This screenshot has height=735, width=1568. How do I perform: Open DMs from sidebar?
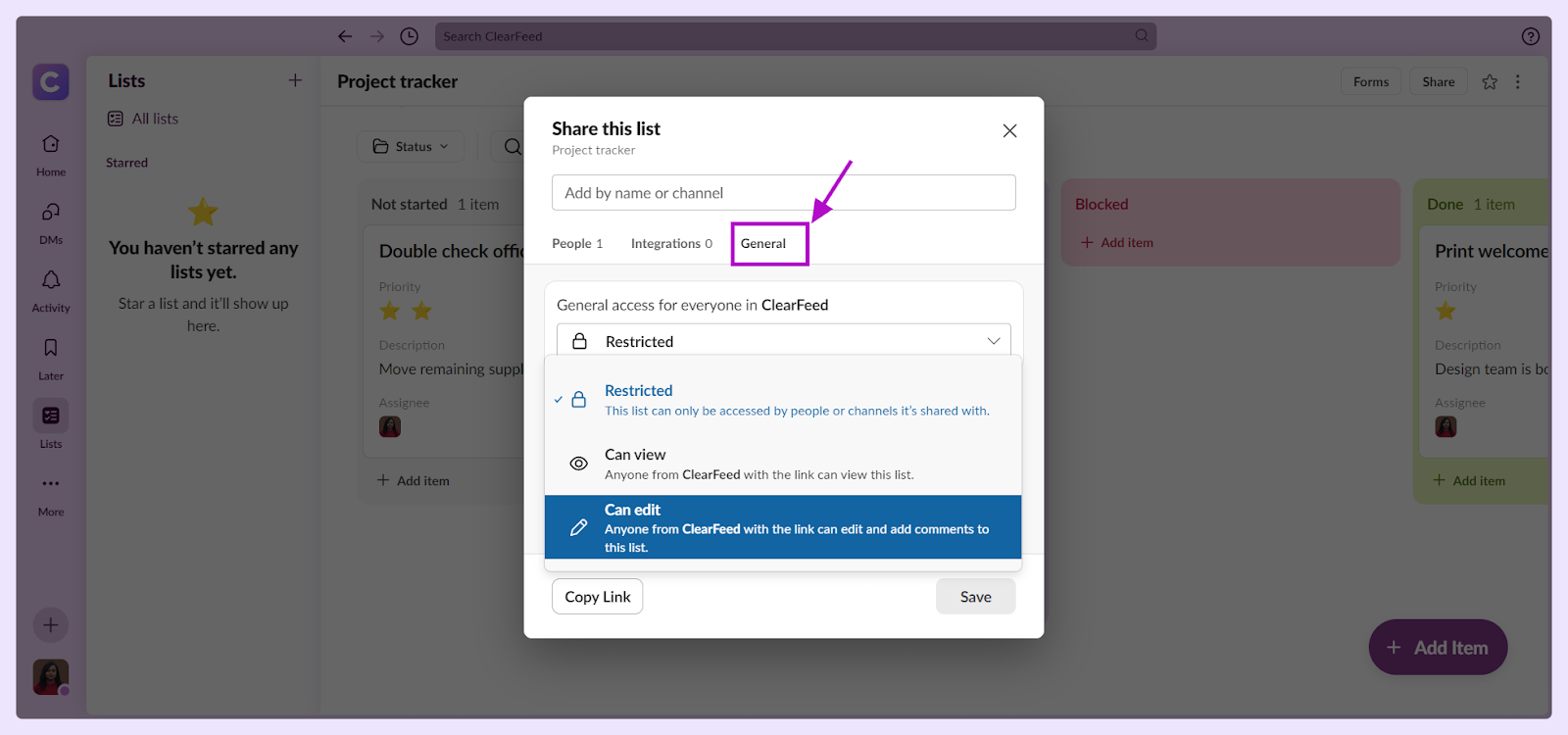point(51,223)
